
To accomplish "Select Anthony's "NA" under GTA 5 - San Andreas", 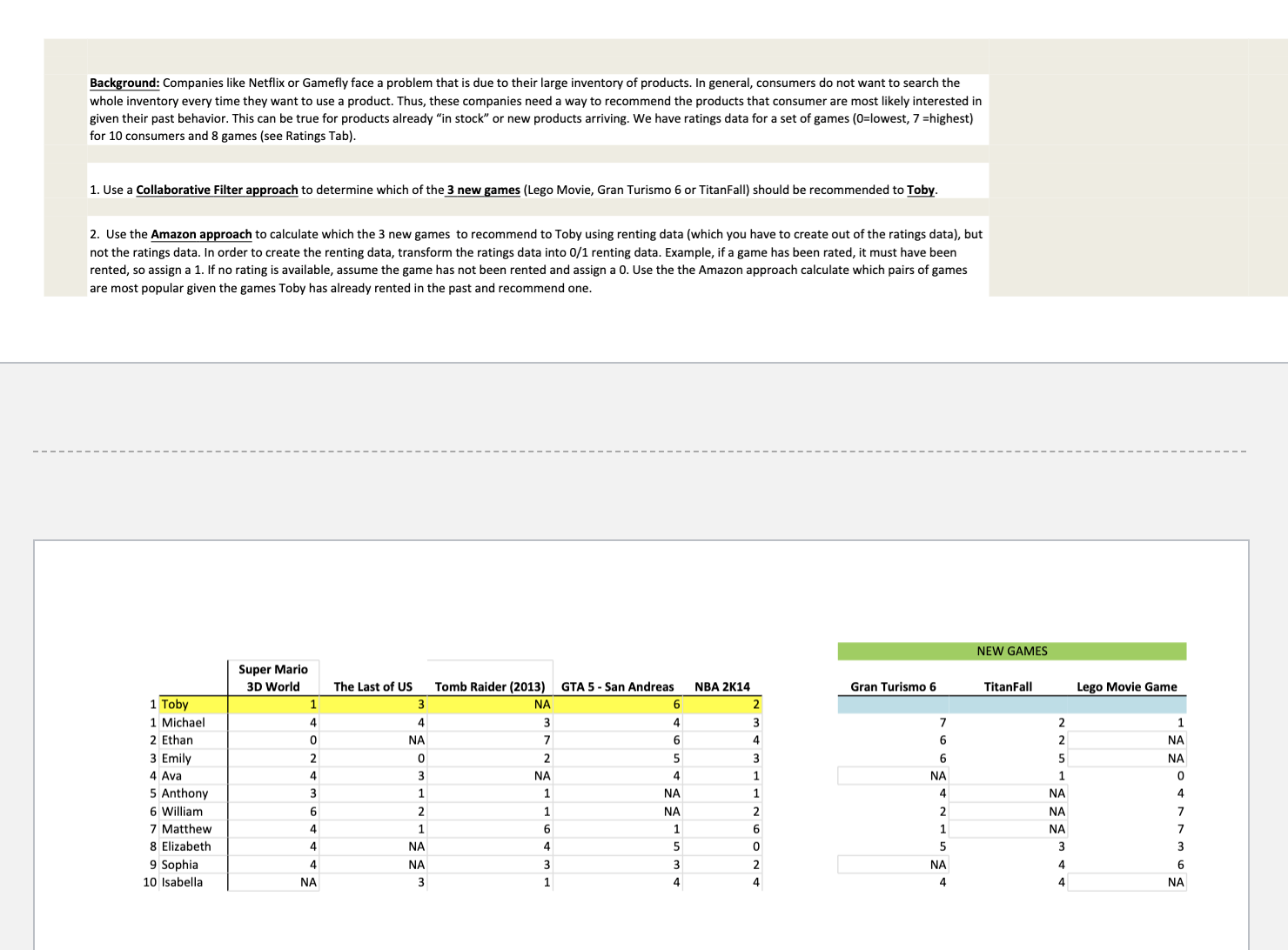I will click(x=672, y=793).
